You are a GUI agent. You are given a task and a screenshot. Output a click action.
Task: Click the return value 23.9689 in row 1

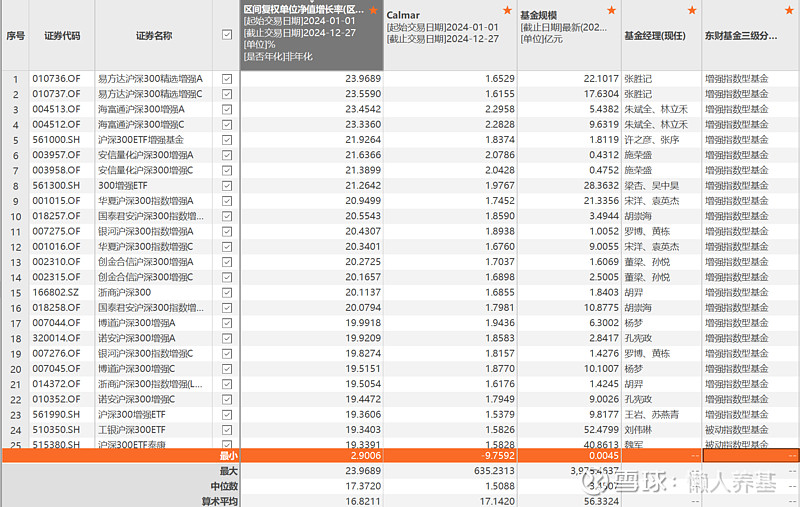pos(363,79)
